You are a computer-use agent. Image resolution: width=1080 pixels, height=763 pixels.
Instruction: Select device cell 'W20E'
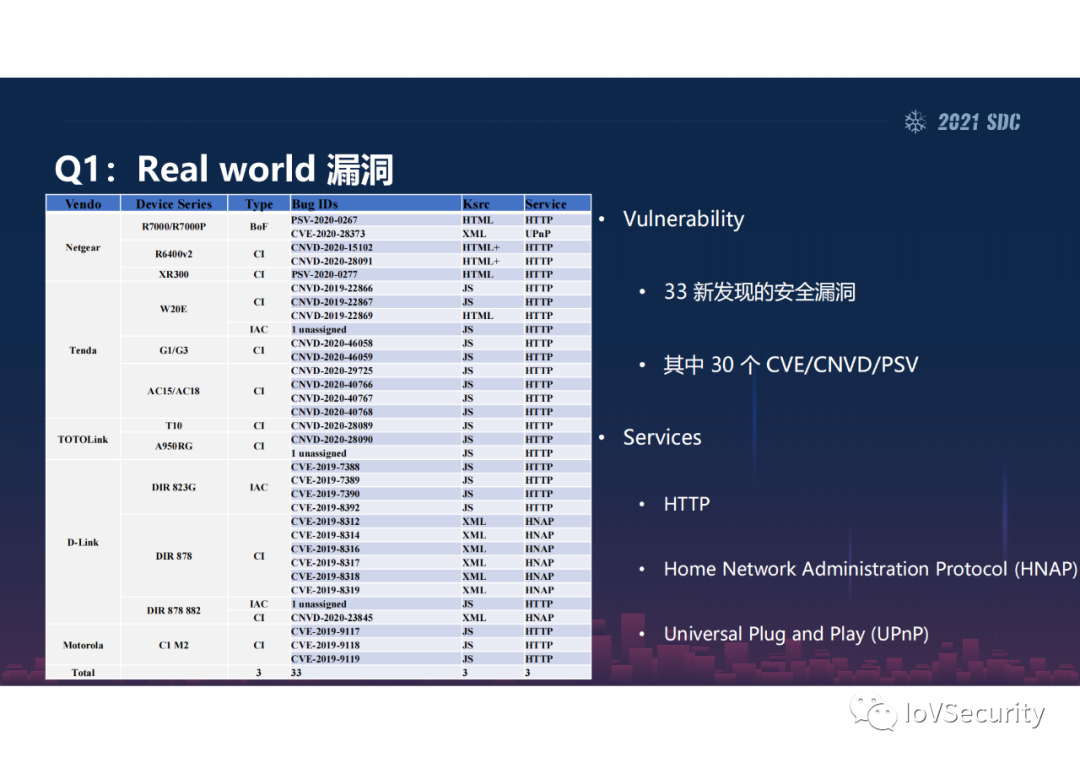point(174,309)
